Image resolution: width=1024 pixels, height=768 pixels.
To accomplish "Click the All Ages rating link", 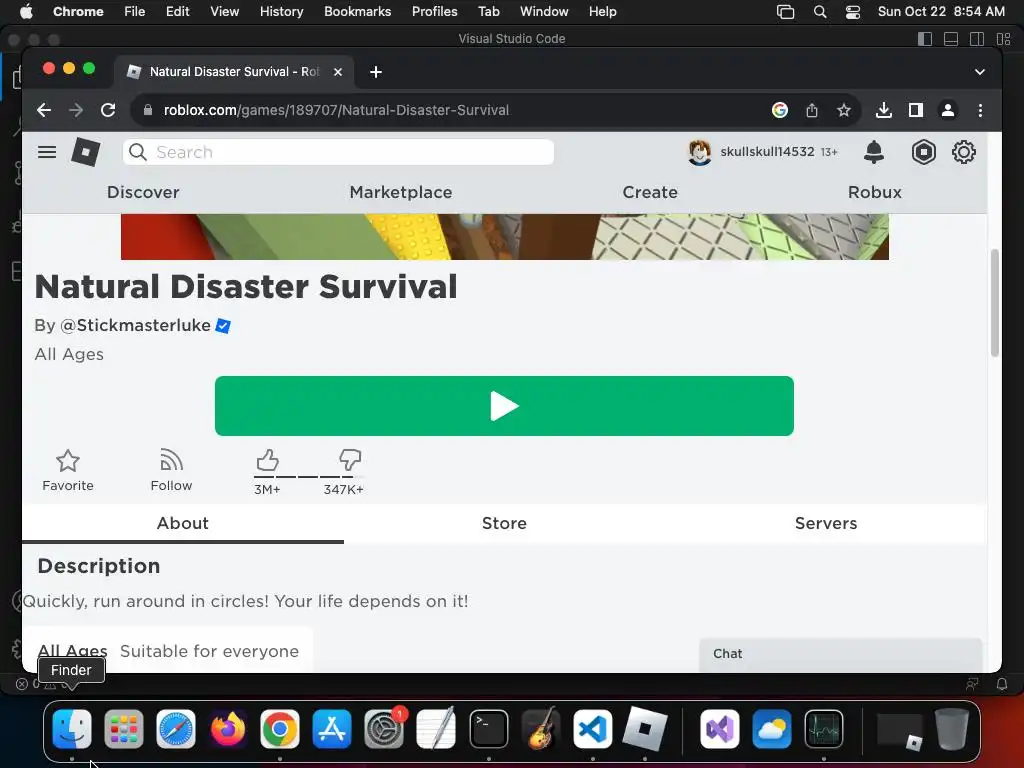I will coord(72,651).
